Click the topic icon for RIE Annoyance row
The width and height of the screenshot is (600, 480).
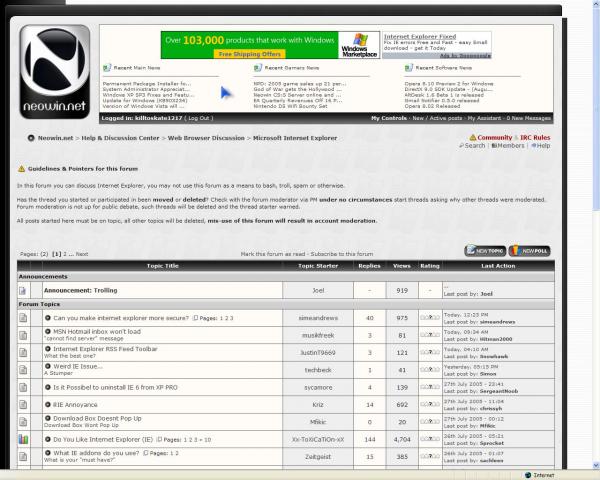23,405
